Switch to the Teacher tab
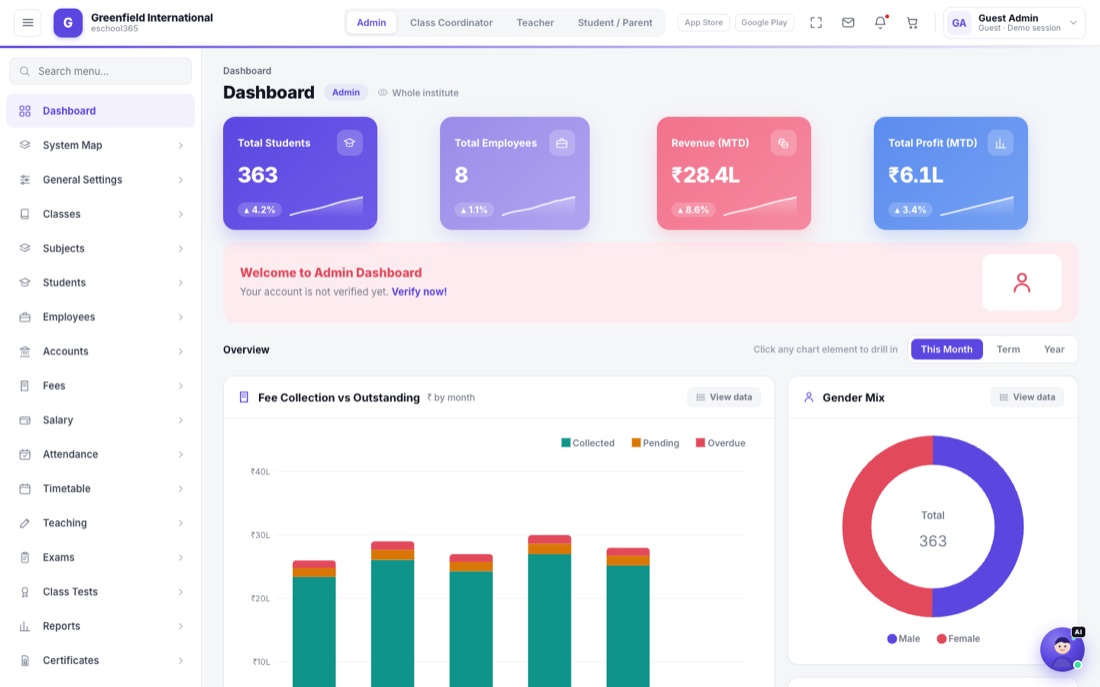The height and width of the screenshot is (687, 1100). [535, 22]
